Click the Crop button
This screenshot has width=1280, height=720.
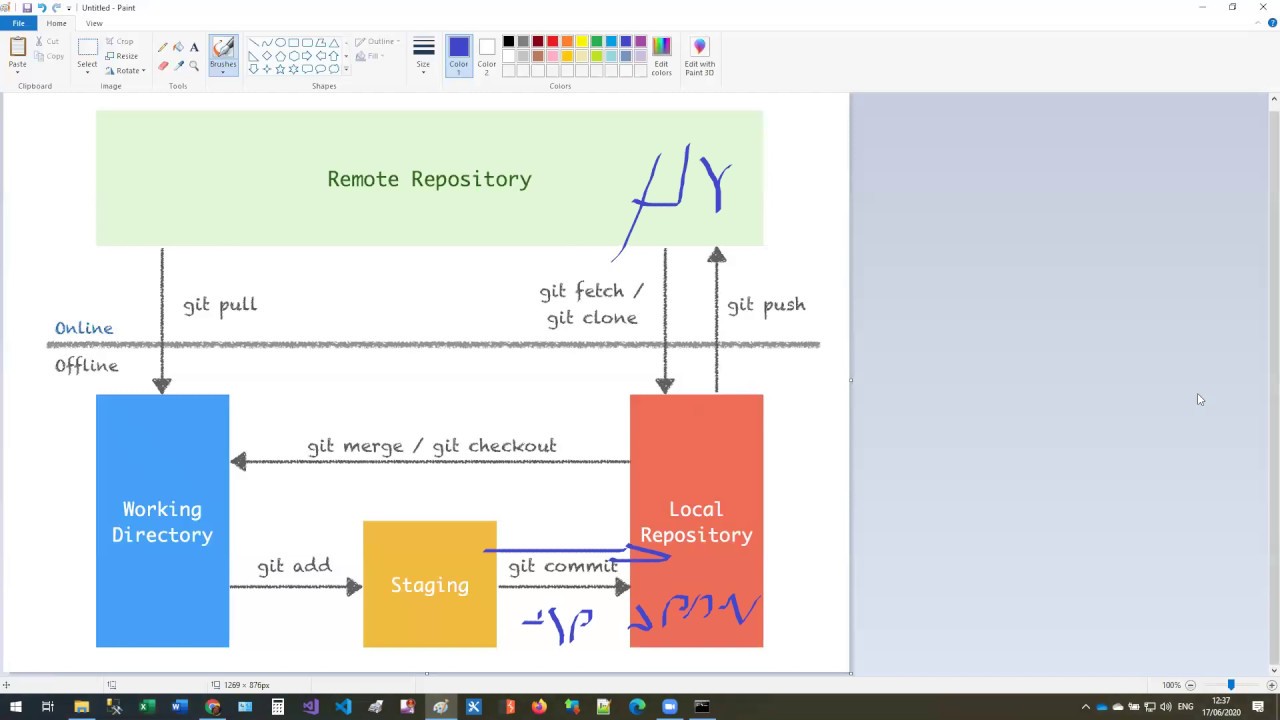120,41
